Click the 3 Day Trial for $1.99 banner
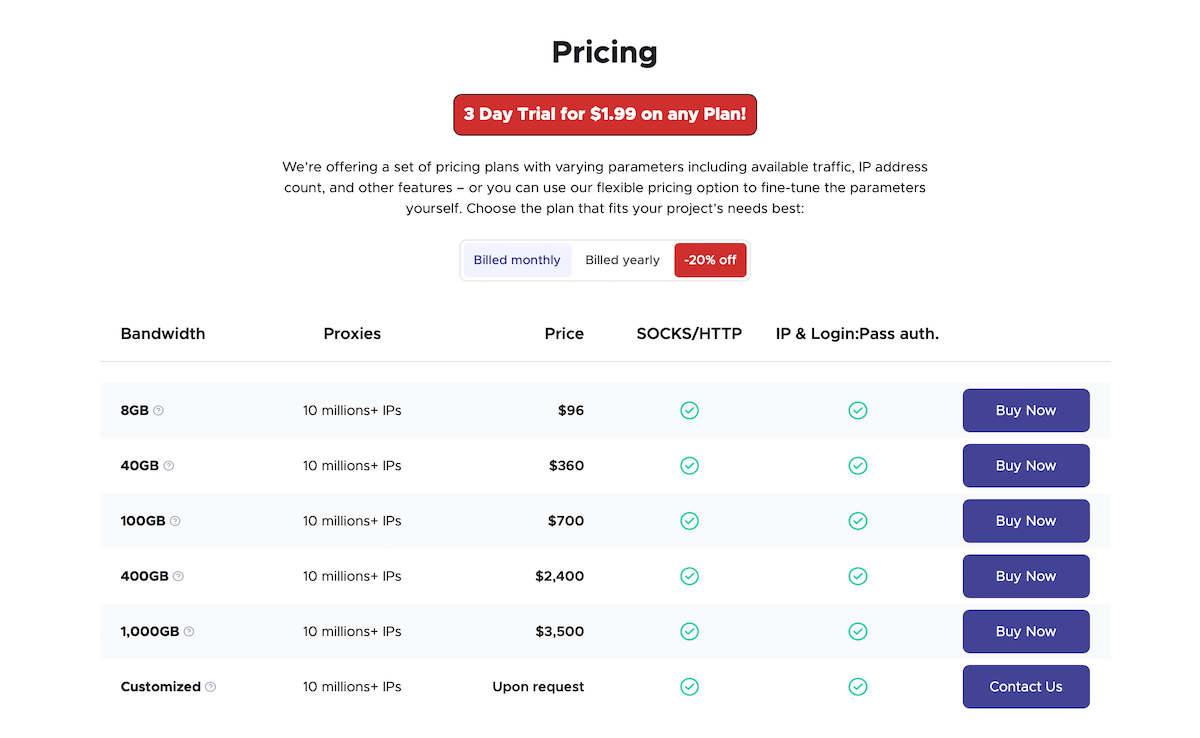1200x738 pixels. point(605,115)
